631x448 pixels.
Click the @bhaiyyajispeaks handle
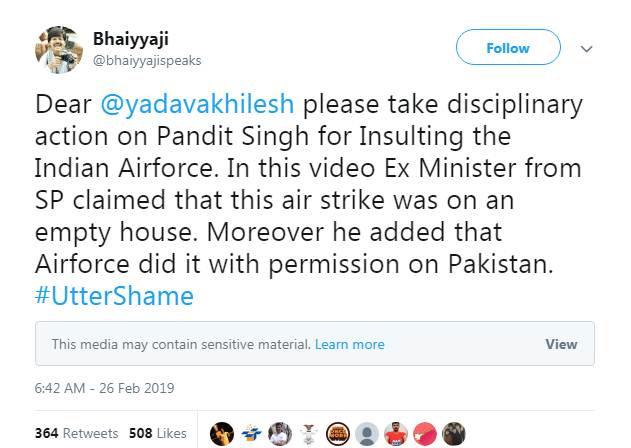(147, 60)
